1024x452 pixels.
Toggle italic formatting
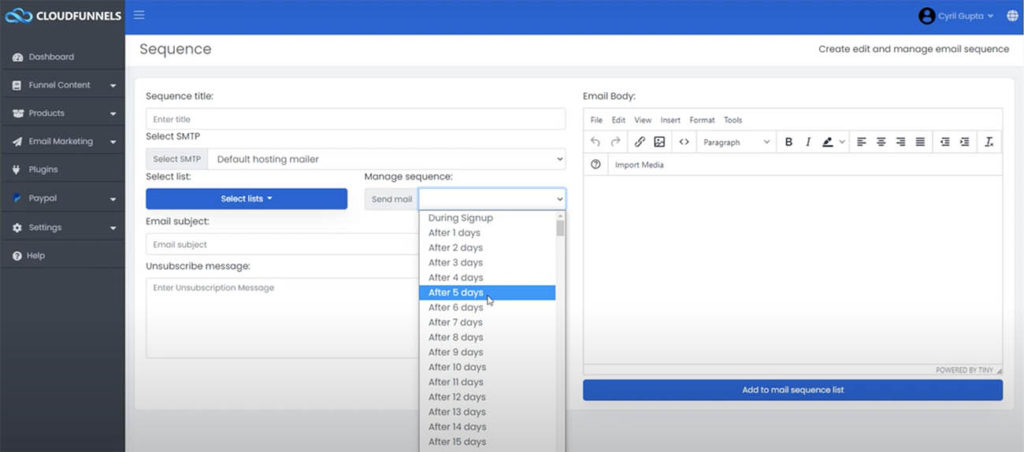coord(808,142)
